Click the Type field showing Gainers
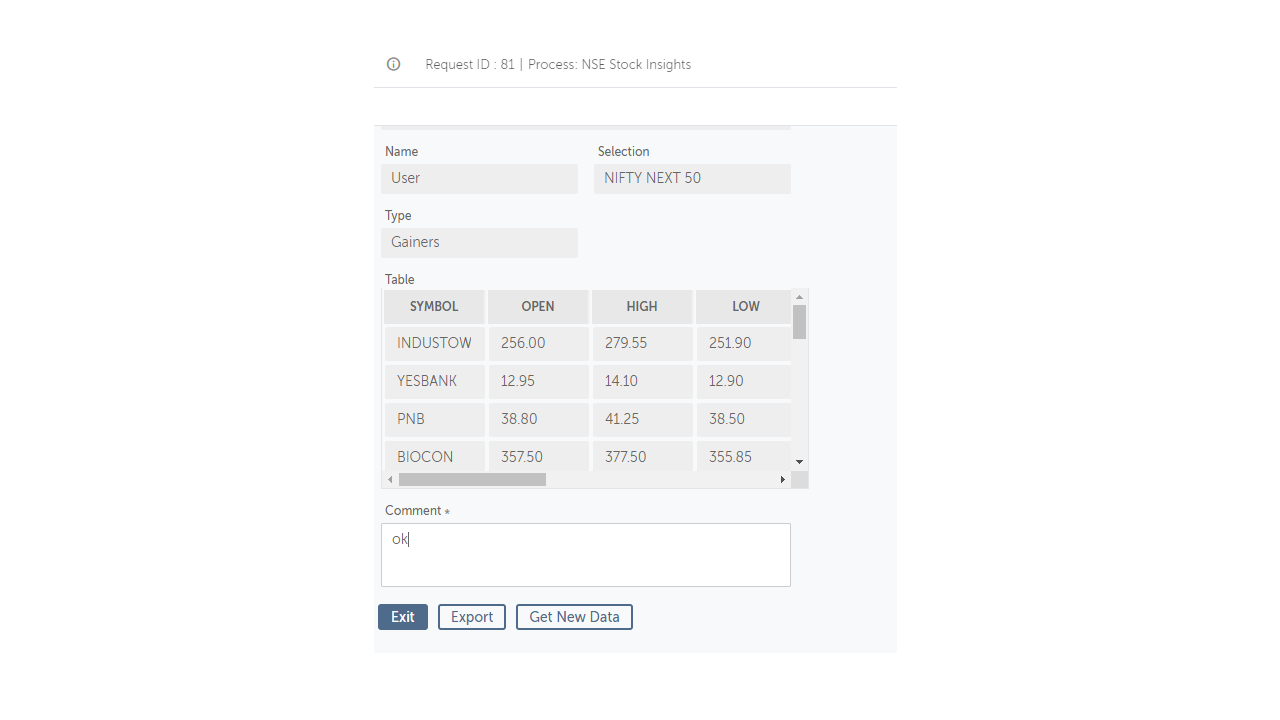This screenshot has width=1280, height=720. [x=479, y=243]
